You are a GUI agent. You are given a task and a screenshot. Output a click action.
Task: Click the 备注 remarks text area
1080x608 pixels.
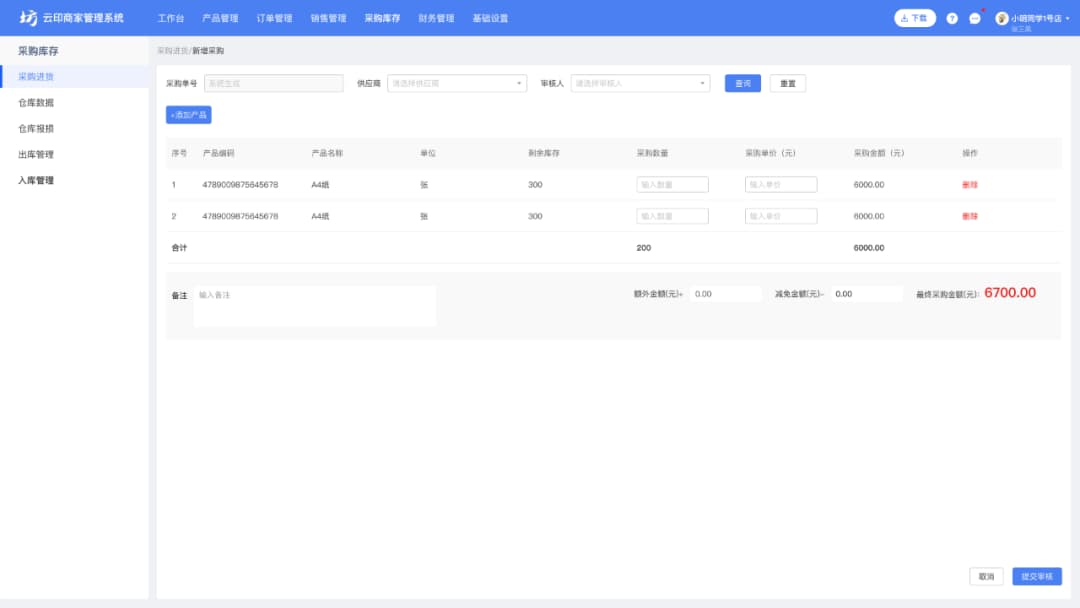coord(314,306)
